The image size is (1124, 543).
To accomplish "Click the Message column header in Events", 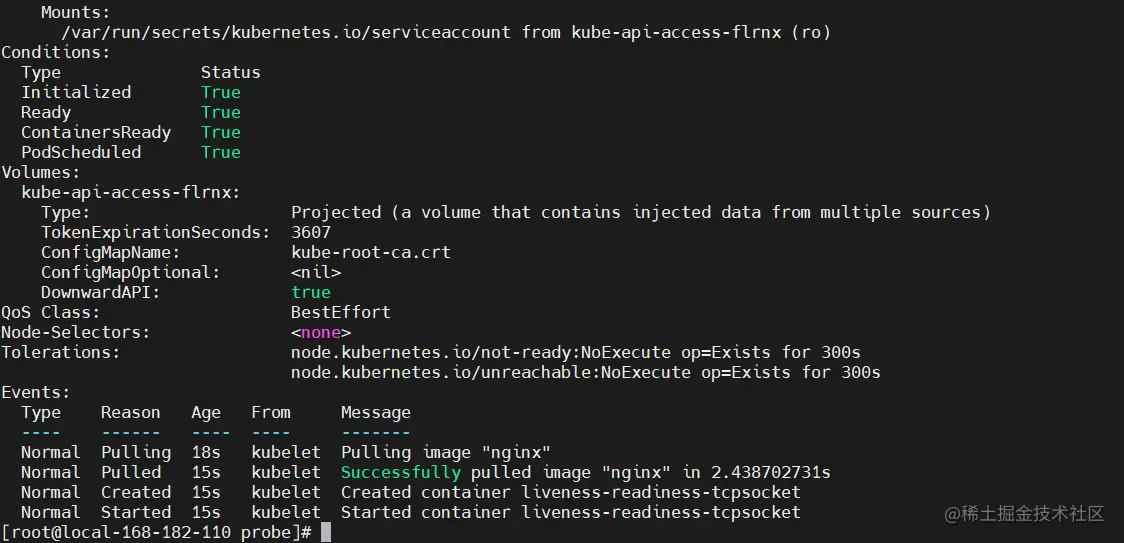I will pyautogui.click(x=376, y=412).
